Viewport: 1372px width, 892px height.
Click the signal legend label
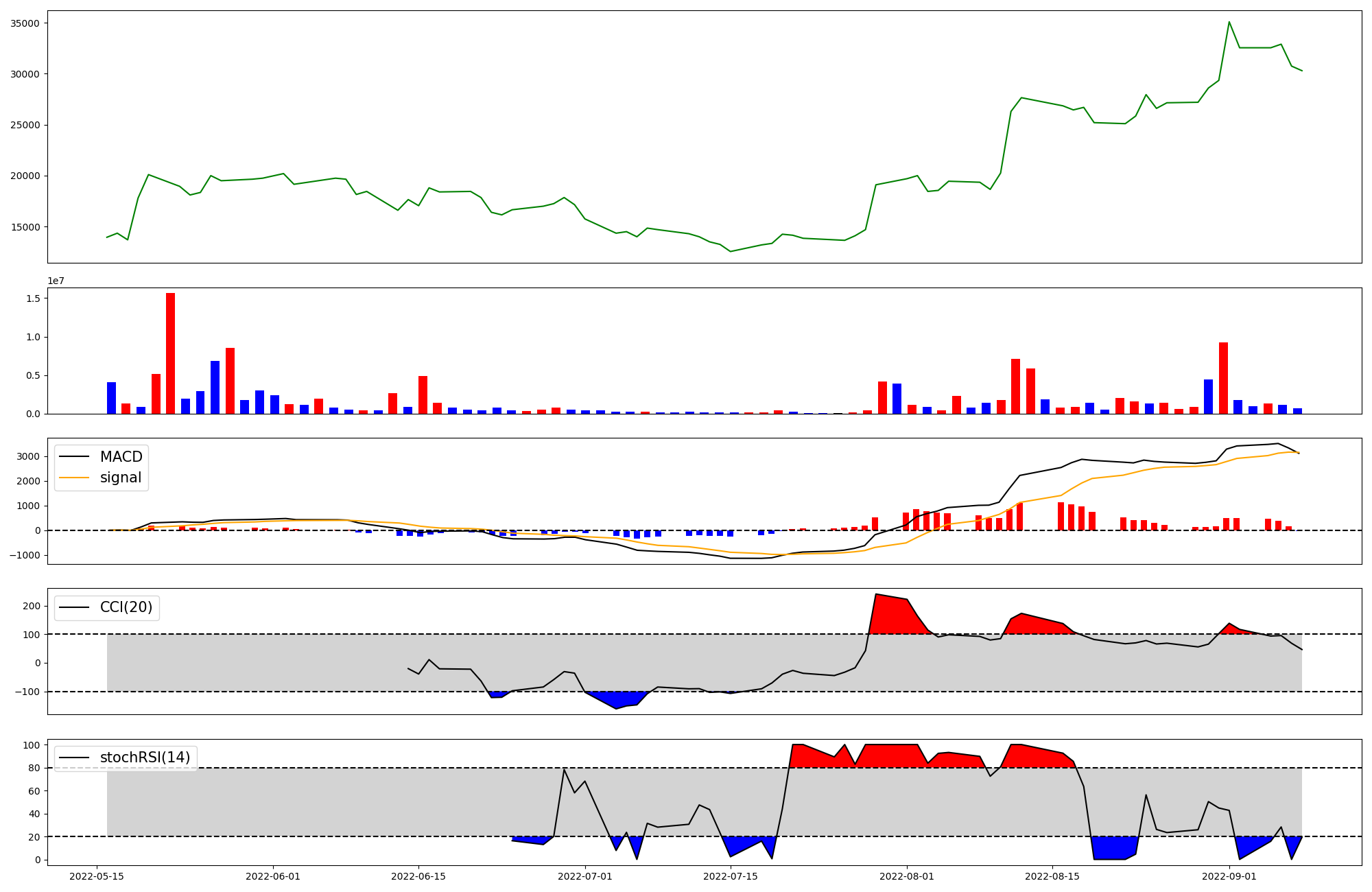click(x=120, y=478)
